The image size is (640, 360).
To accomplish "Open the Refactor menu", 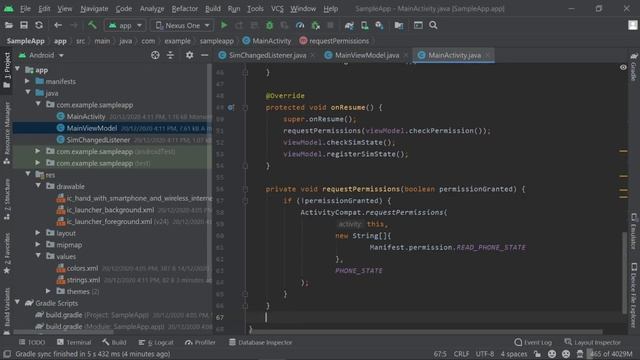I will 184,9.
